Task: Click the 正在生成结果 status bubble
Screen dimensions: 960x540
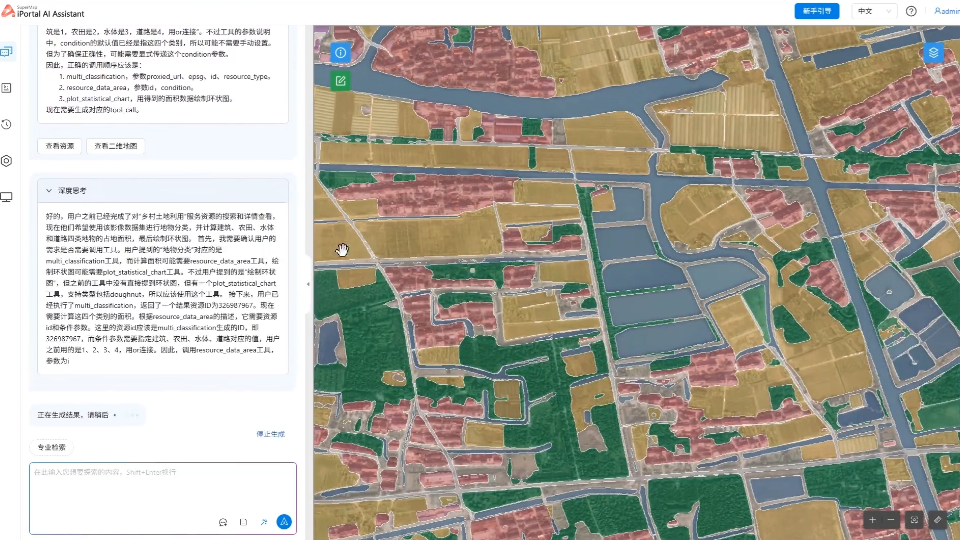Action: tap(88, 415)
